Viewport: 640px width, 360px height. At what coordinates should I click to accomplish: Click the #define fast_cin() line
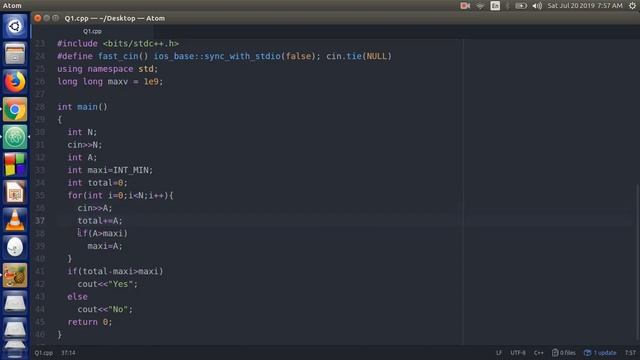pyautogui.click(x=224, y=56)
